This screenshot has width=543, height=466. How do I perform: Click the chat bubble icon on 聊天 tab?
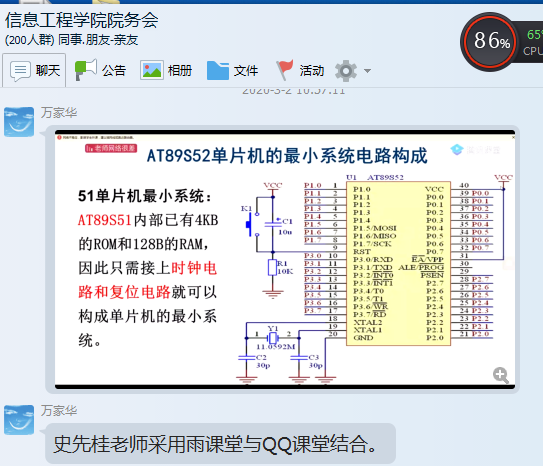(x=20, y=71)
